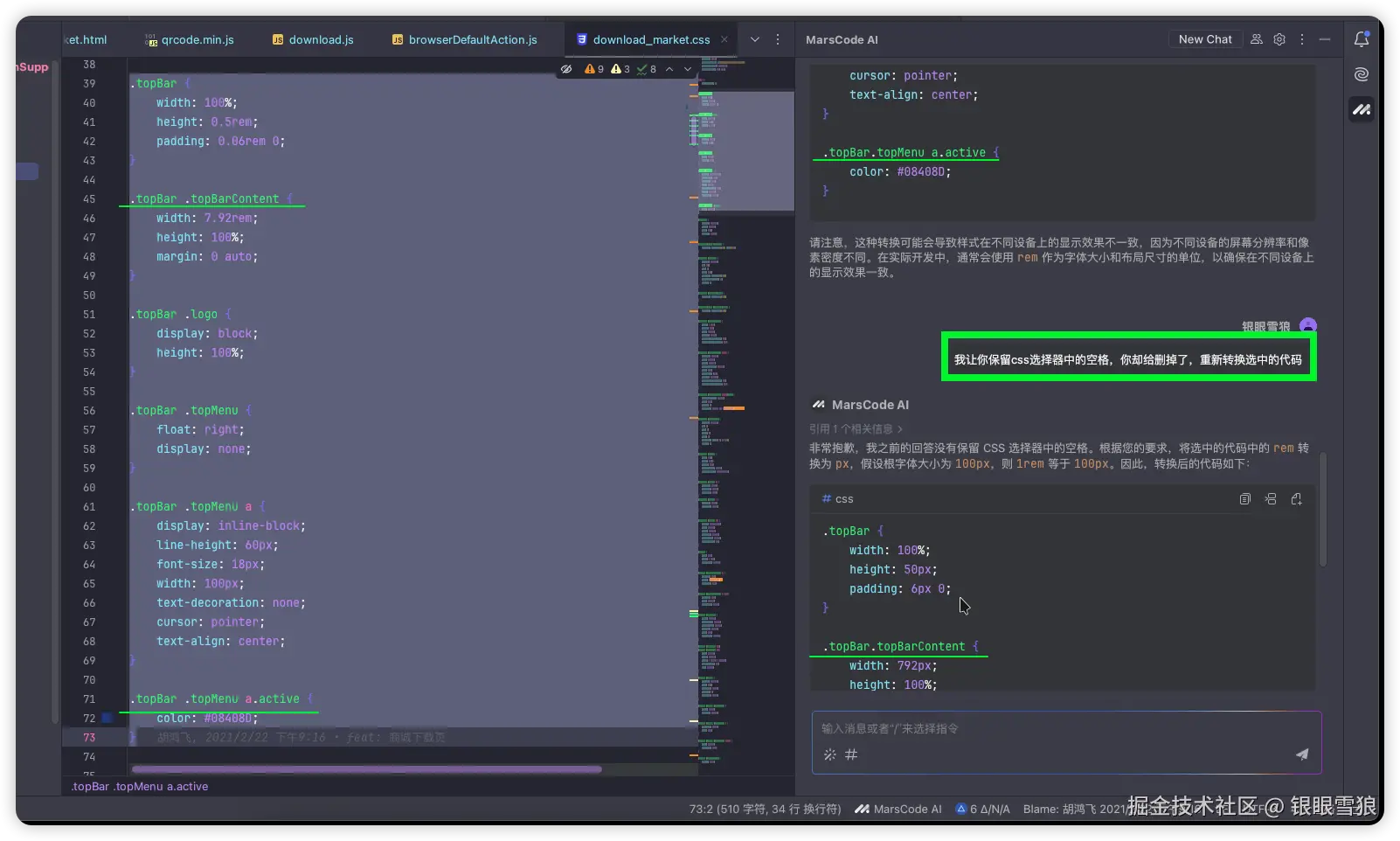Insert code block at cursor icon

pyautogui.click(x=1271, y=499)
